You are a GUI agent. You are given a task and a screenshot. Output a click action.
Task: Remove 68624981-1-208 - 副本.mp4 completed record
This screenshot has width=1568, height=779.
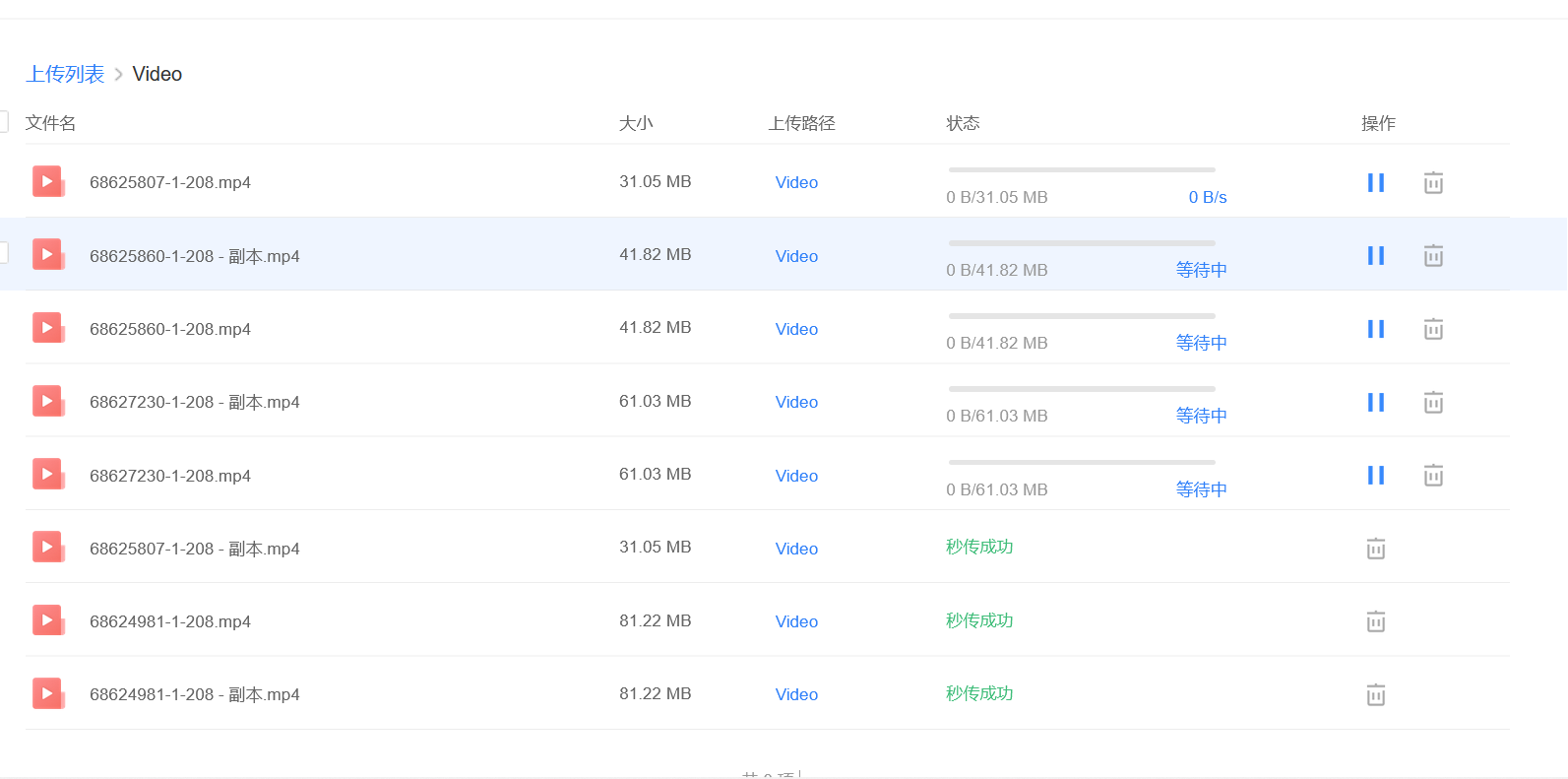point(1376,695)
